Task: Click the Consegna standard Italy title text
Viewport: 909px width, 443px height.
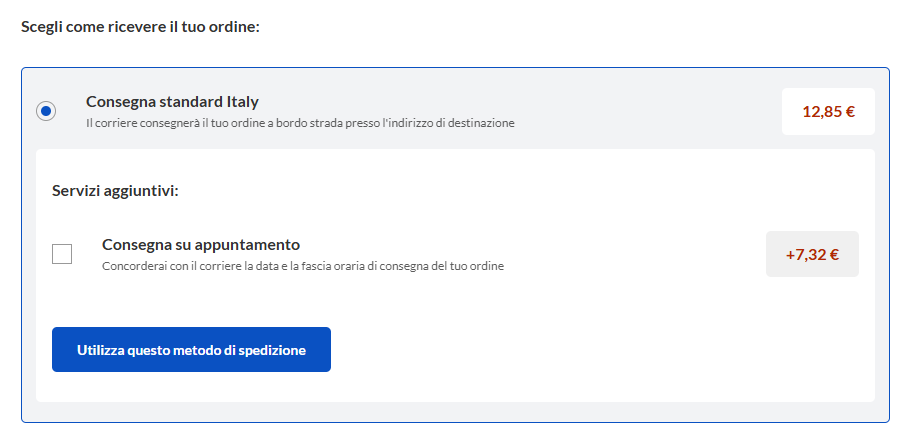Action: coord(172,101)
